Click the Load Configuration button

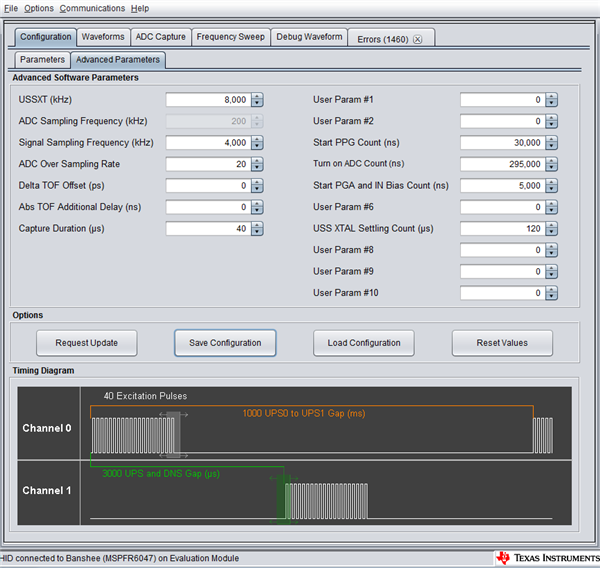tap(364, 343)
